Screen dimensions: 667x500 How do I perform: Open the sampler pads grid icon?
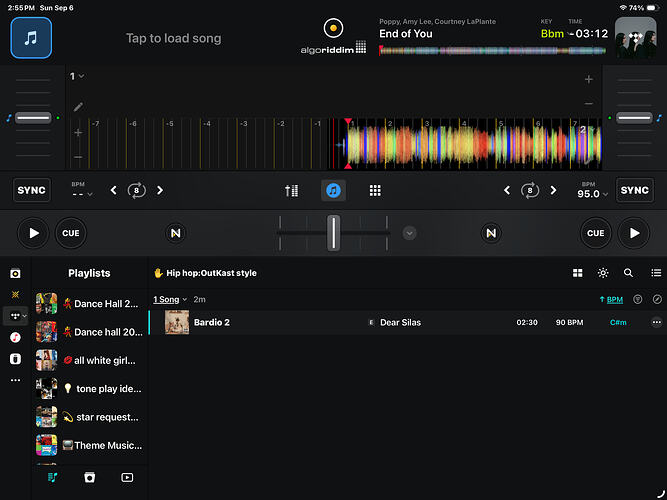375,190
